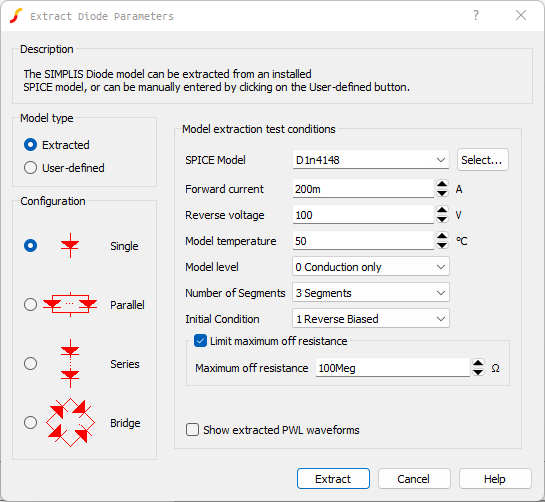
Task: Click the Parallel diodes configuration icon
Action: coord(70,305)
